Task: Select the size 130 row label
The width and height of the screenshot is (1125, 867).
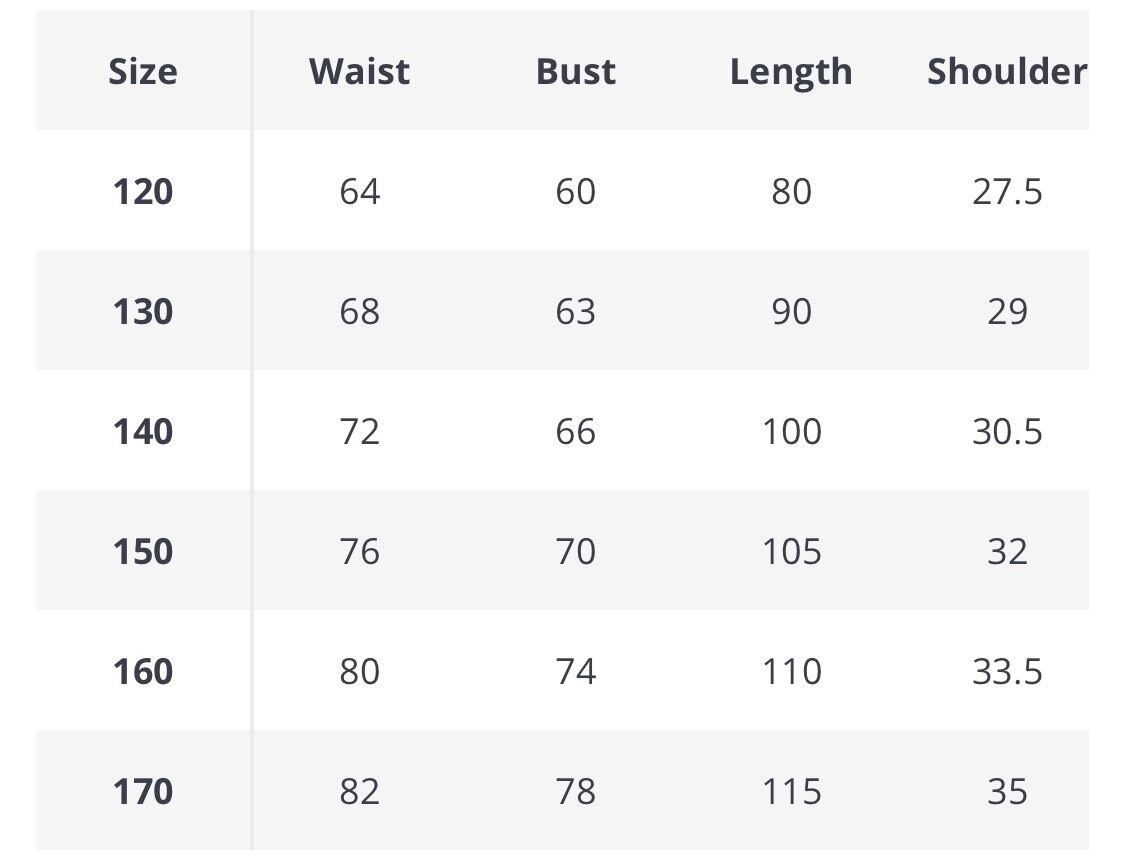Action: [x=143, y=311]
